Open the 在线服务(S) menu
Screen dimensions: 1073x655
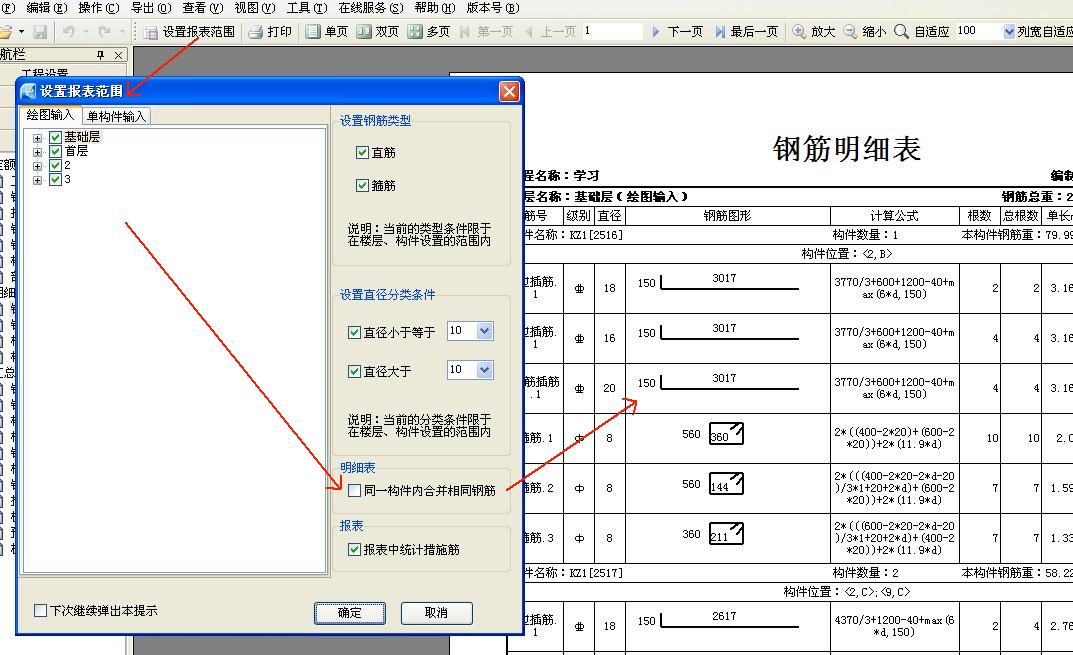click(x=371, y=8)
